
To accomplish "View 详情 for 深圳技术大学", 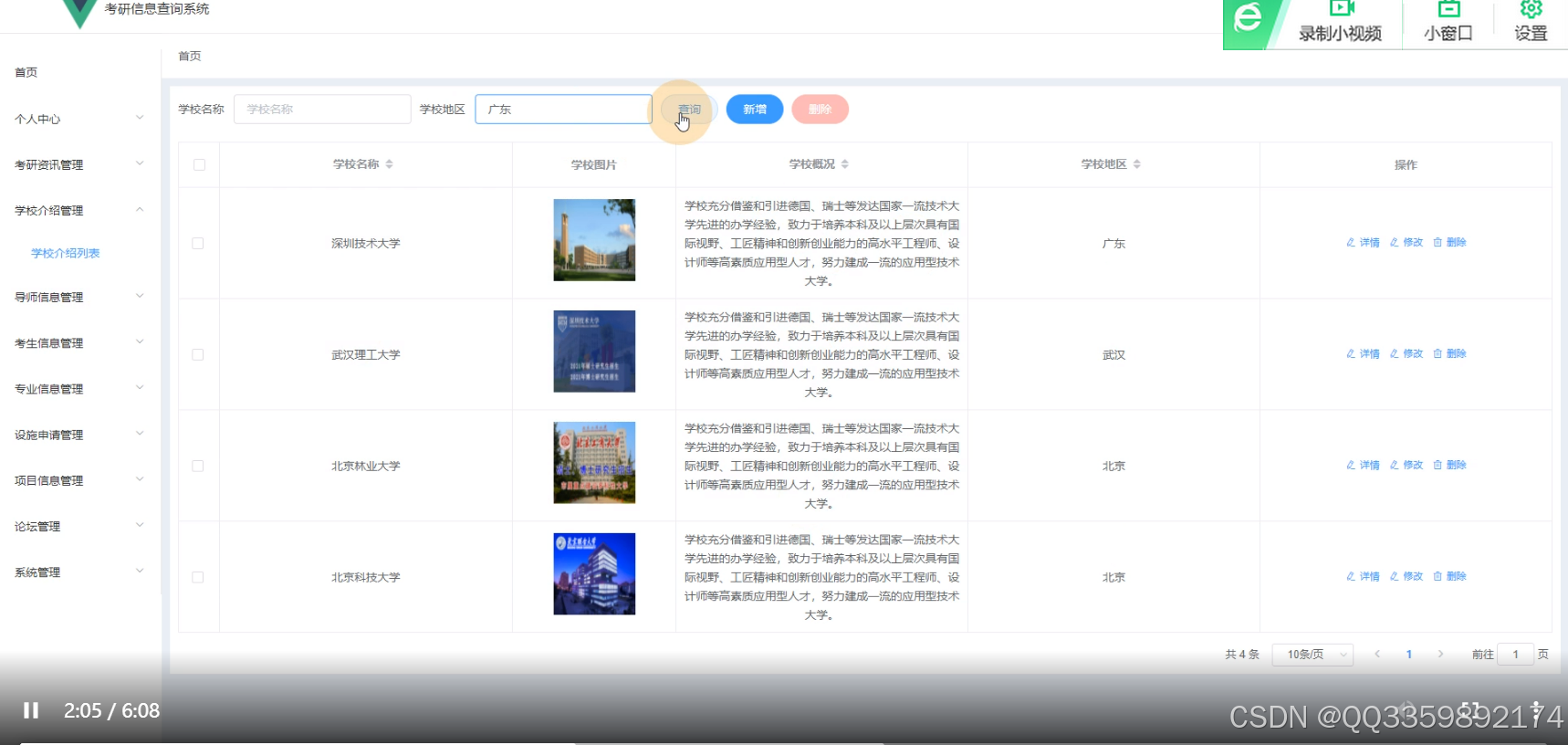I will click(1363, 243).
